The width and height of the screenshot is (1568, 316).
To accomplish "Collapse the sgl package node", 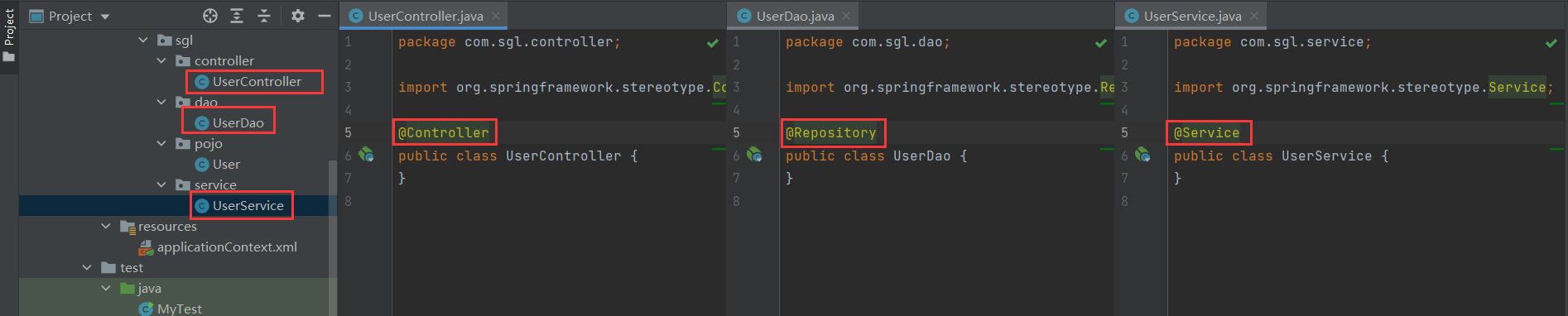I will [143, 40].
